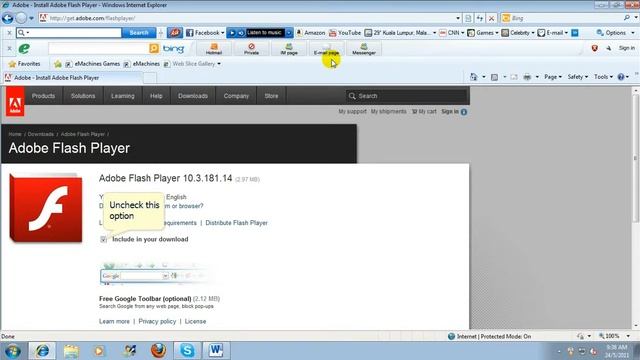Image resolution: width=640 pixels, height=360 pixels.
Task: Click the Ask toolbar logo button
Action: pyautogui.click(x=174, y=33)
